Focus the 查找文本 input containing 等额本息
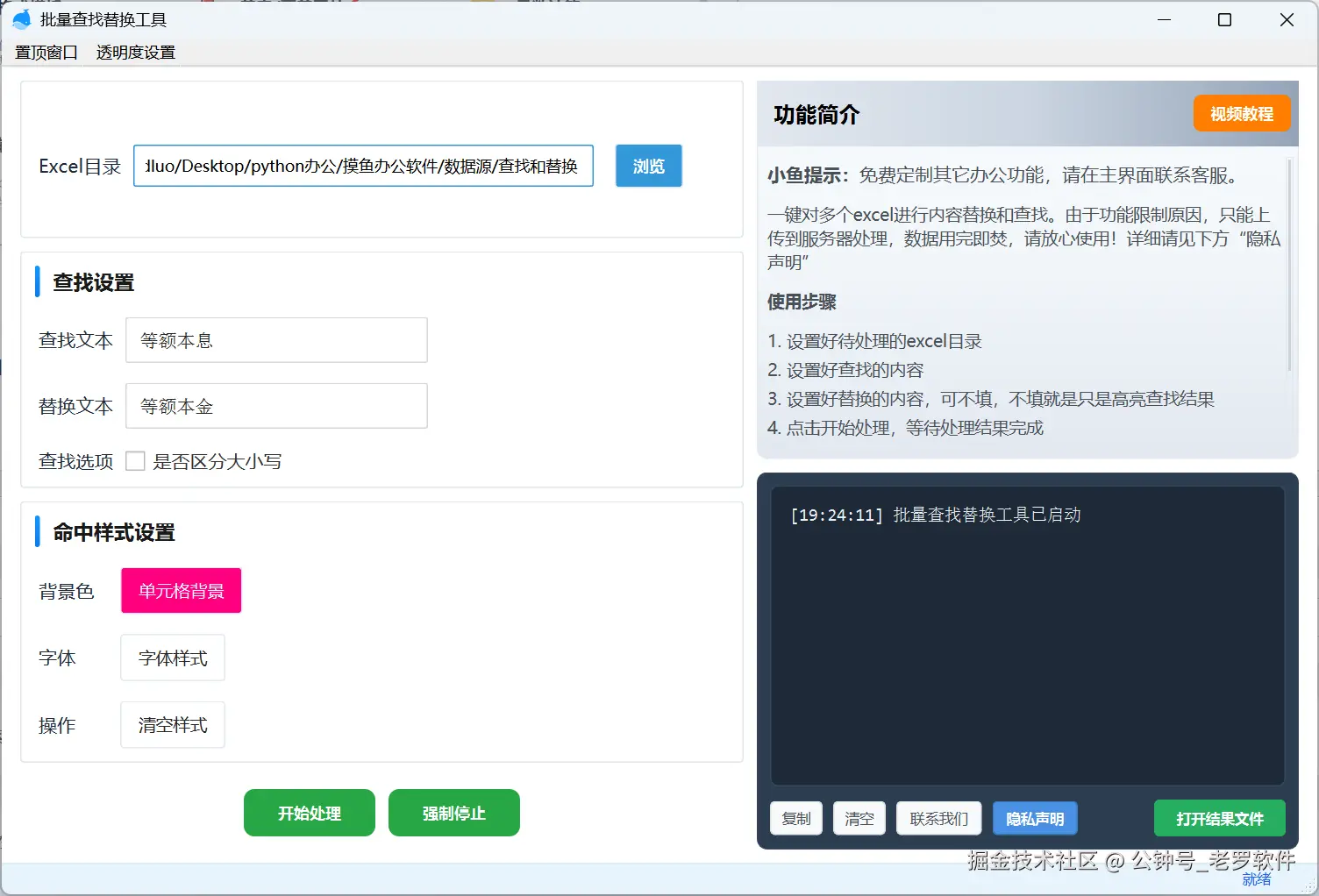Screen dimensions: 1319x896 point(276,340)
